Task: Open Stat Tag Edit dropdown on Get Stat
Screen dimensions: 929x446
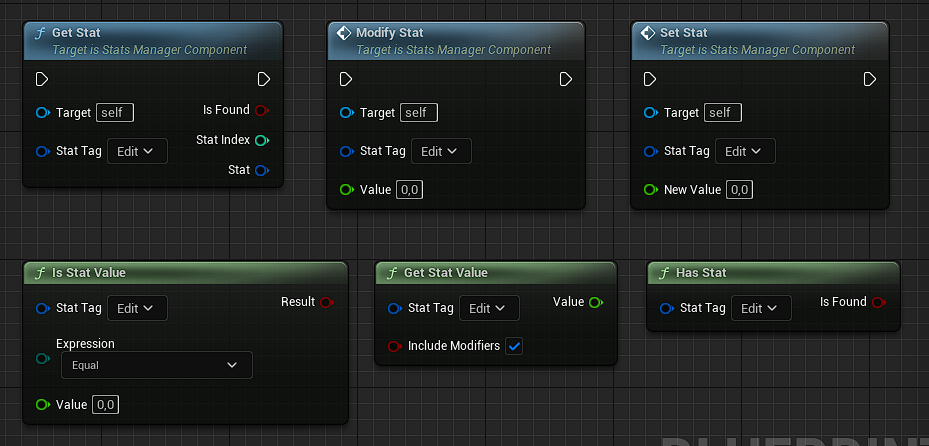Action: point(137,151)
